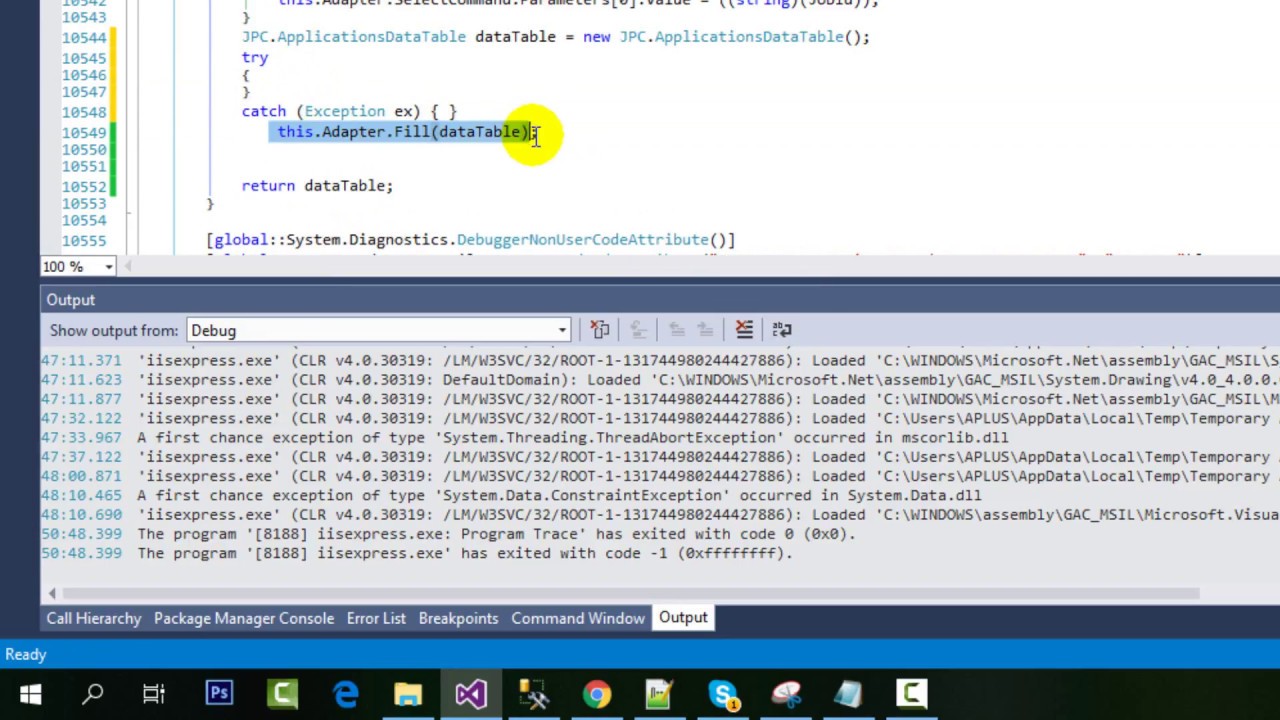The height and width of the screenshot is (720, 1280).
Task: Click the Go to Next Message icon
Action: 705,330
